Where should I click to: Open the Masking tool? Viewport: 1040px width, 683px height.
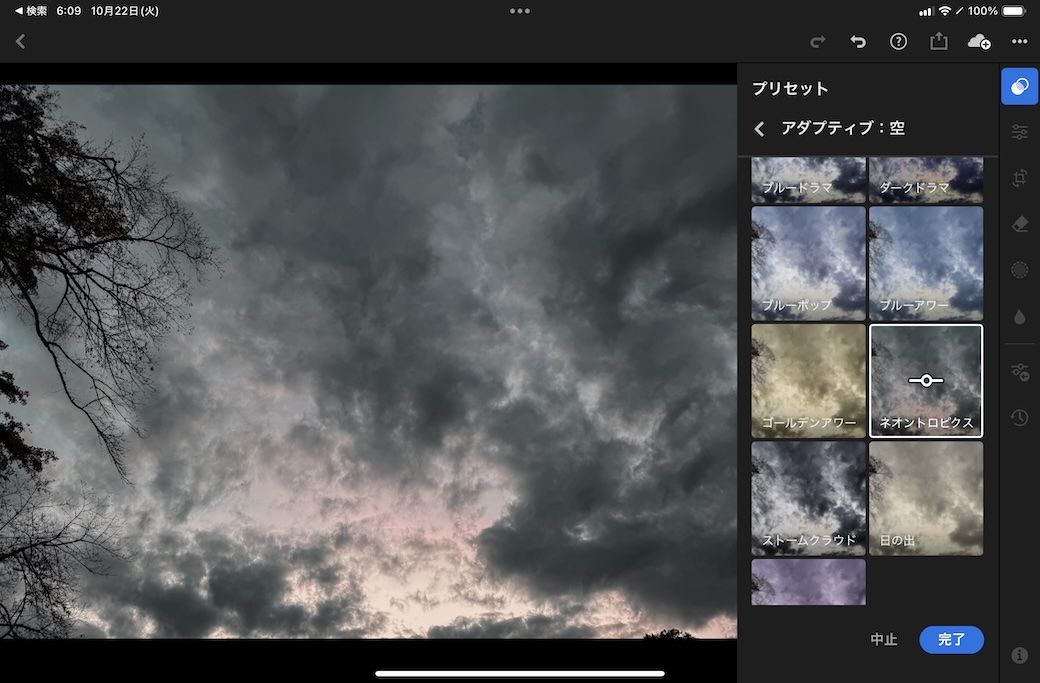pos(1019,270)
